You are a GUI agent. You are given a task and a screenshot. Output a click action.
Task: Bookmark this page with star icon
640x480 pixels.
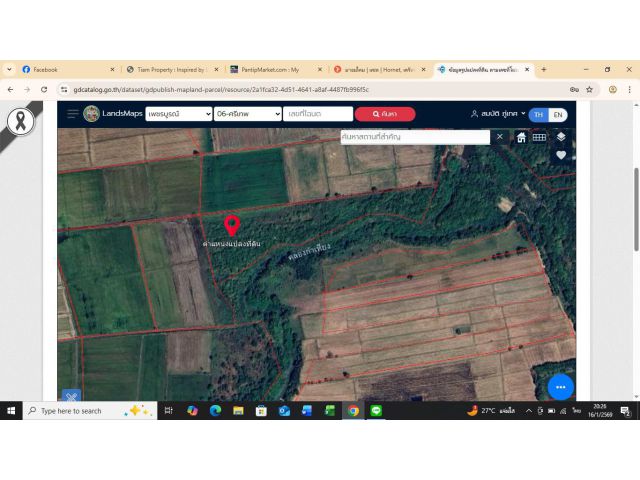coord(589,89)
